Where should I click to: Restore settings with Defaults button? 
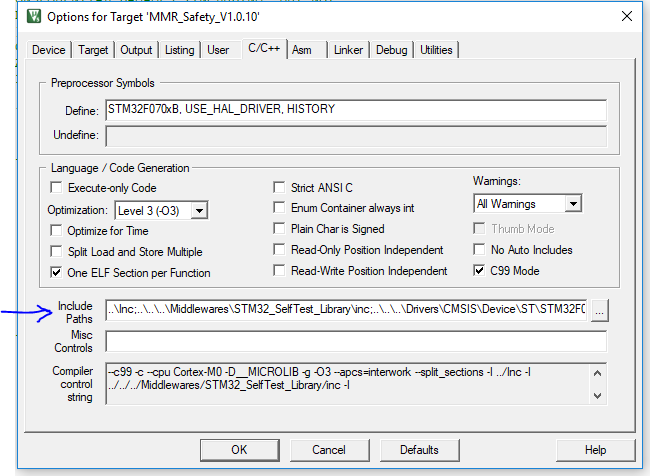click(x=419, y=450)
